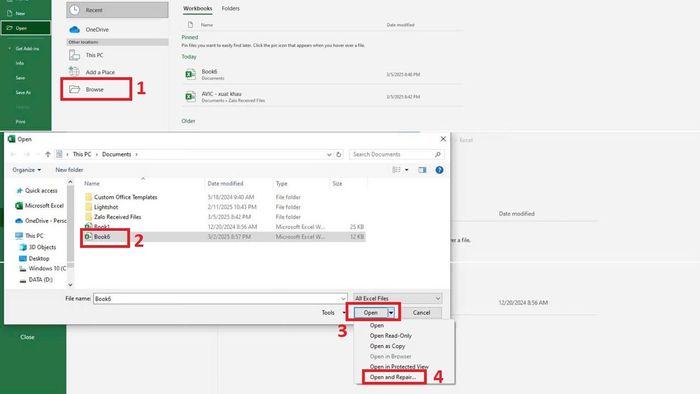Refresh the Documents folder view
This screenshot has width=700, height=394.
(x=339, y=154)
